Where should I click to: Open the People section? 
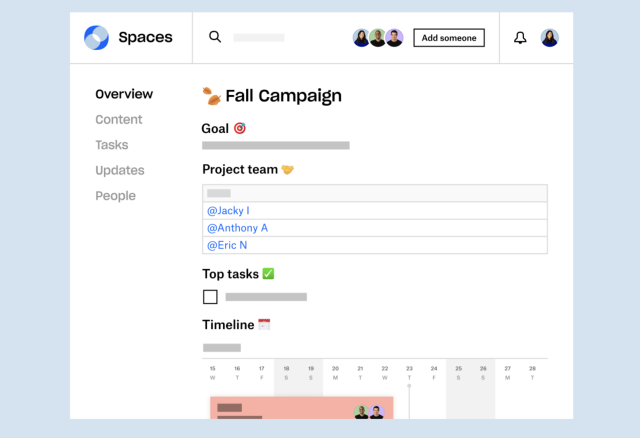coord(116,196)
